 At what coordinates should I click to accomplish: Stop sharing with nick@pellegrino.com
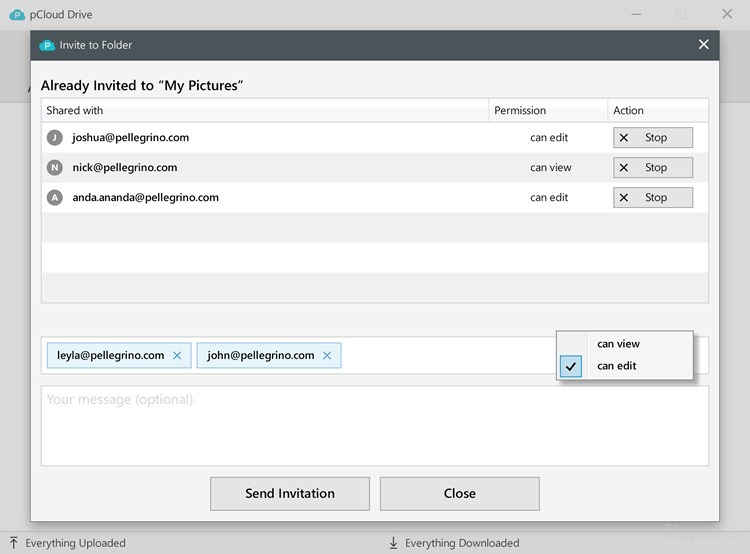click(652, 168)
